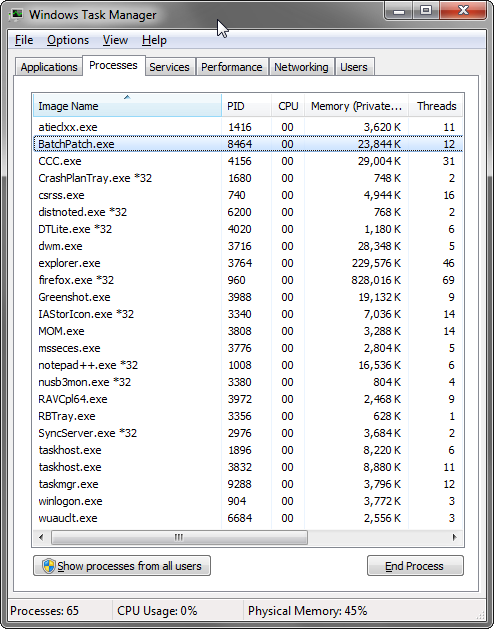Click the sort arrow above Image Name
Image resolution: width=494 pixels, height=629 pixels.
point(127,97)
